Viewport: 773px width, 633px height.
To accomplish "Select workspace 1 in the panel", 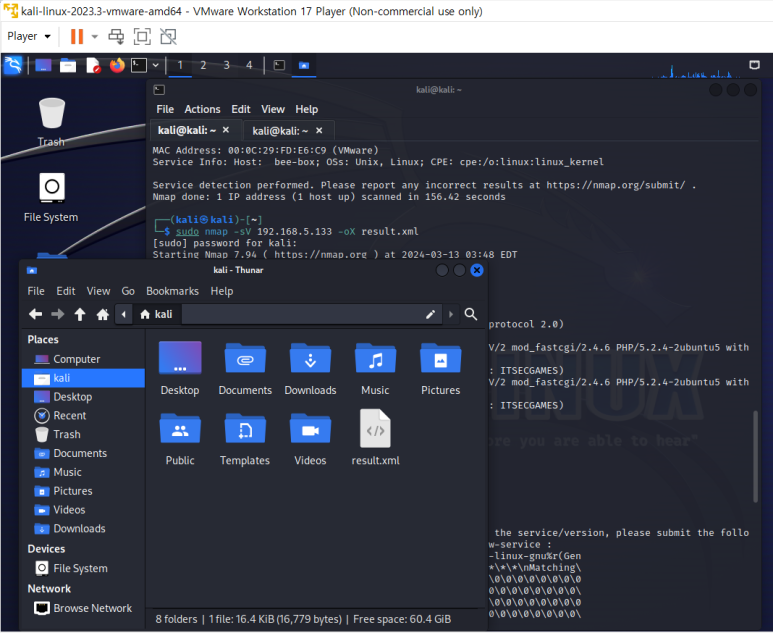I will [180, 65].
